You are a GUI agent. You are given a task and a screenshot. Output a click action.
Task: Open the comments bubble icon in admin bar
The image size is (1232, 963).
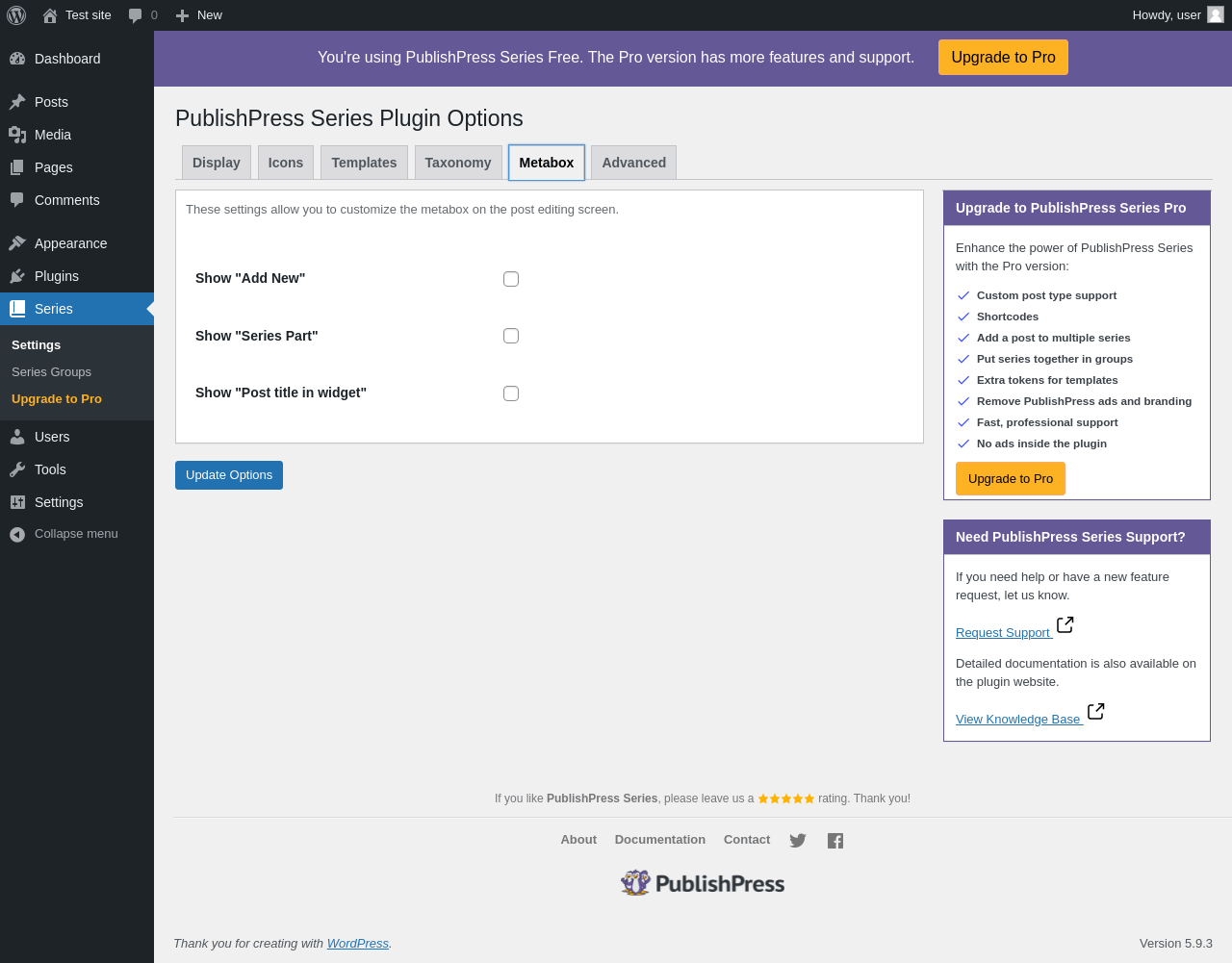click(136, 15)
